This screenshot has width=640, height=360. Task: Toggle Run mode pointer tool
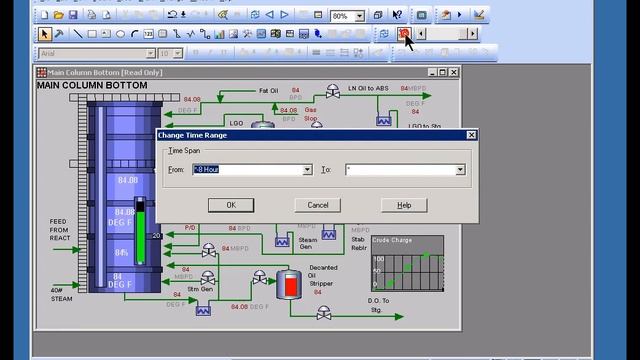click(x=44, y=34)
